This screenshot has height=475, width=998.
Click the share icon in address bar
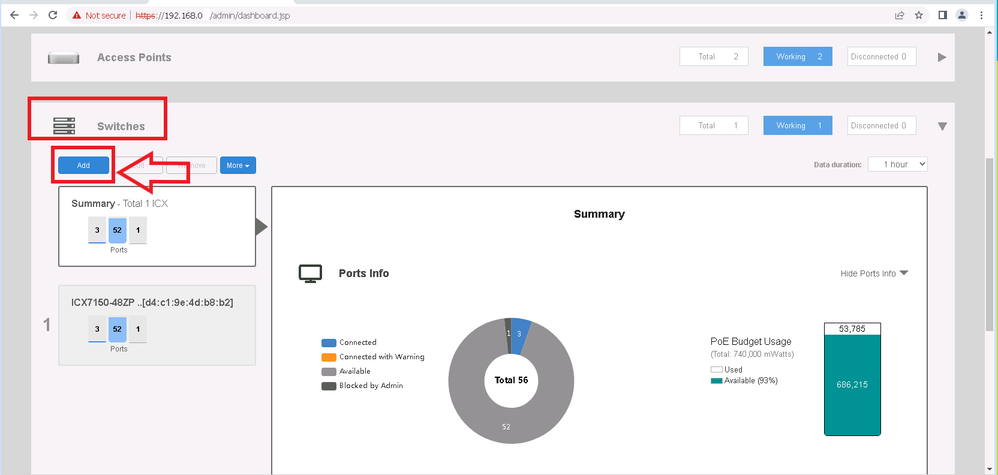coord(899,15)
